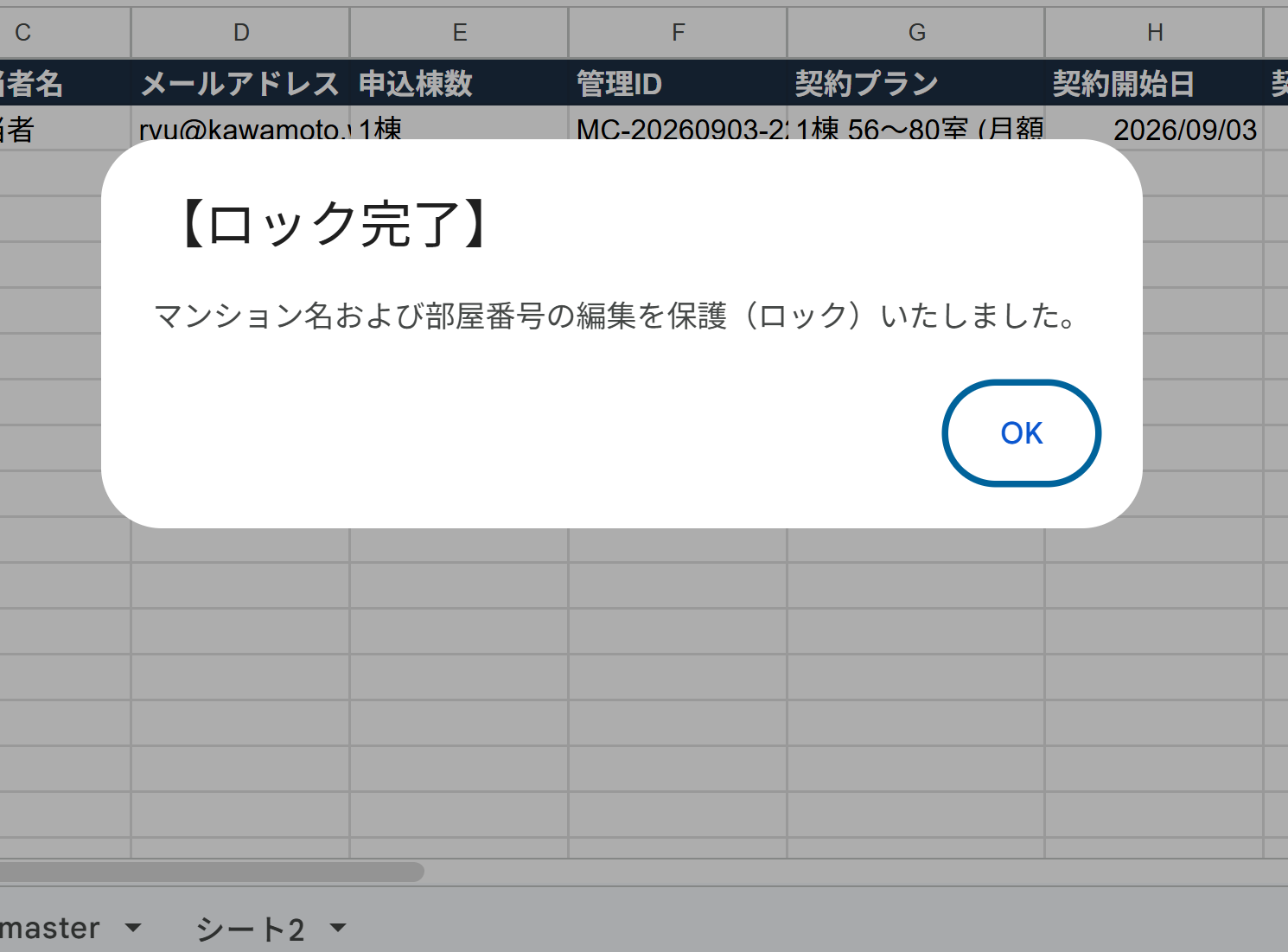The width and height of the screenshot is (1288, 952).
Task: Select column H header
Action: click(1155, 33)
